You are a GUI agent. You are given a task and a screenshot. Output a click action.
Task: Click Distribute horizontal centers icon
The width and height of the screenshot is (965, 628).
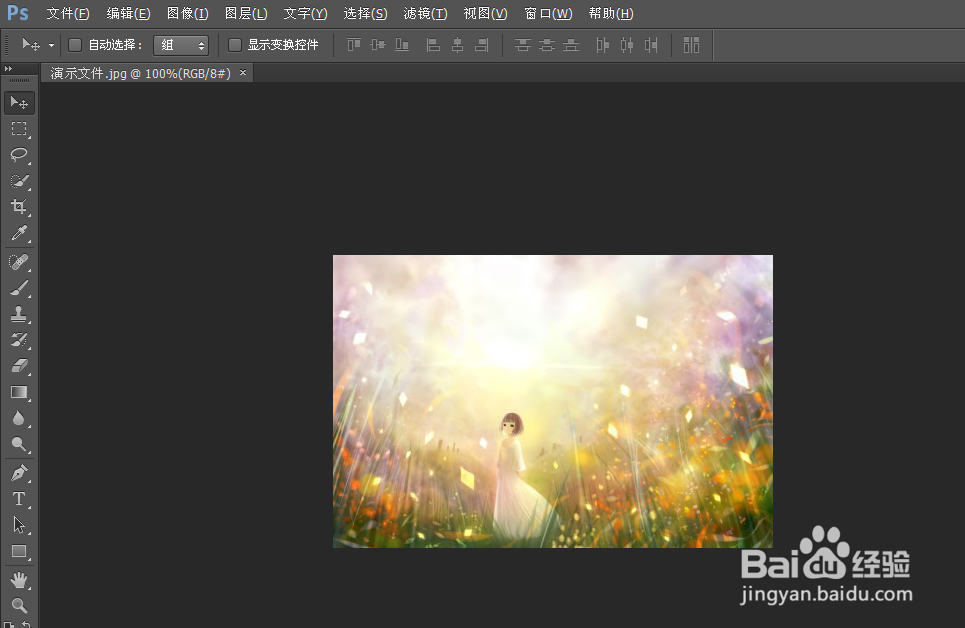[x=627, y=44]
